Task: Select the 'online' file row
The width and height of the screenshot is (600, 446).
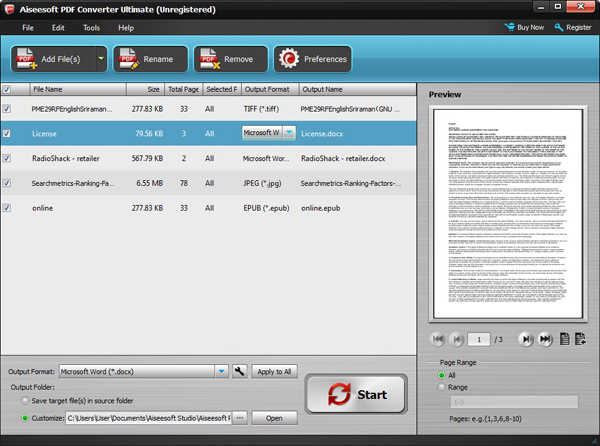Action: coord(208,208)
